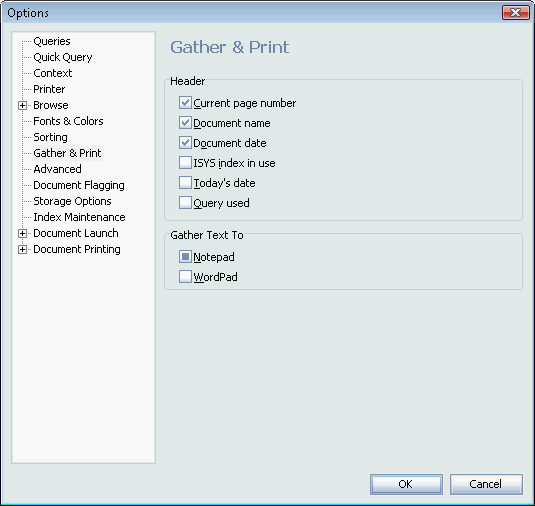Open Index Maintenance settings

pos(79,217)
